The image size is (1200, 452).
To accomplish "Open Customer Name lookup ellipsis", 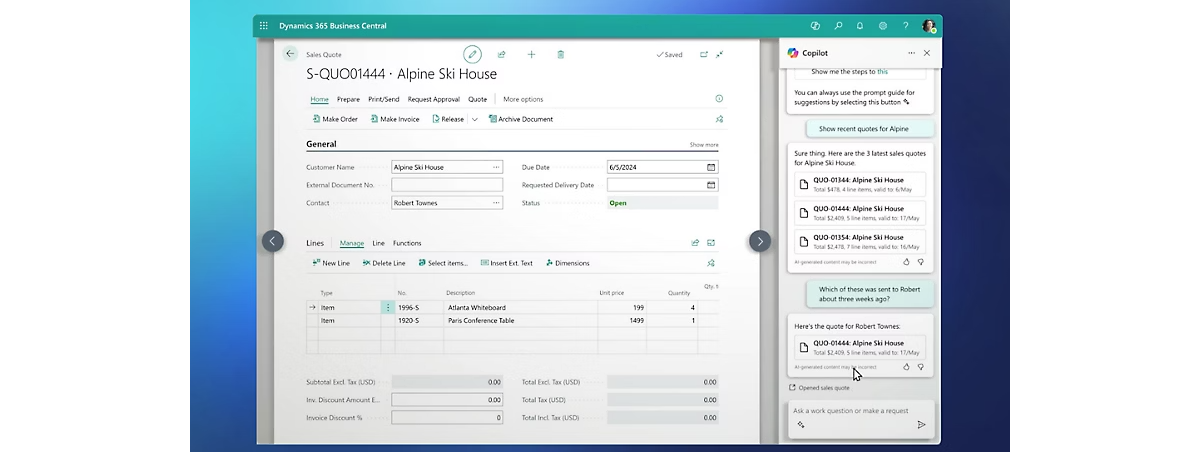I will 496,167.
